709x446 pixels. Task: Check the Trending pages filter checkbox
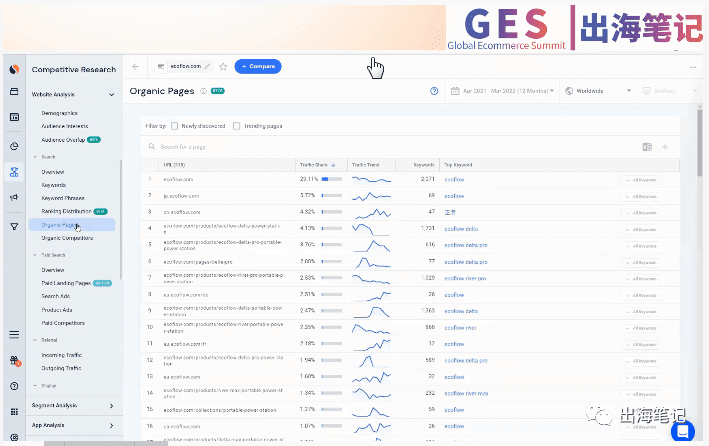point(236,126)
